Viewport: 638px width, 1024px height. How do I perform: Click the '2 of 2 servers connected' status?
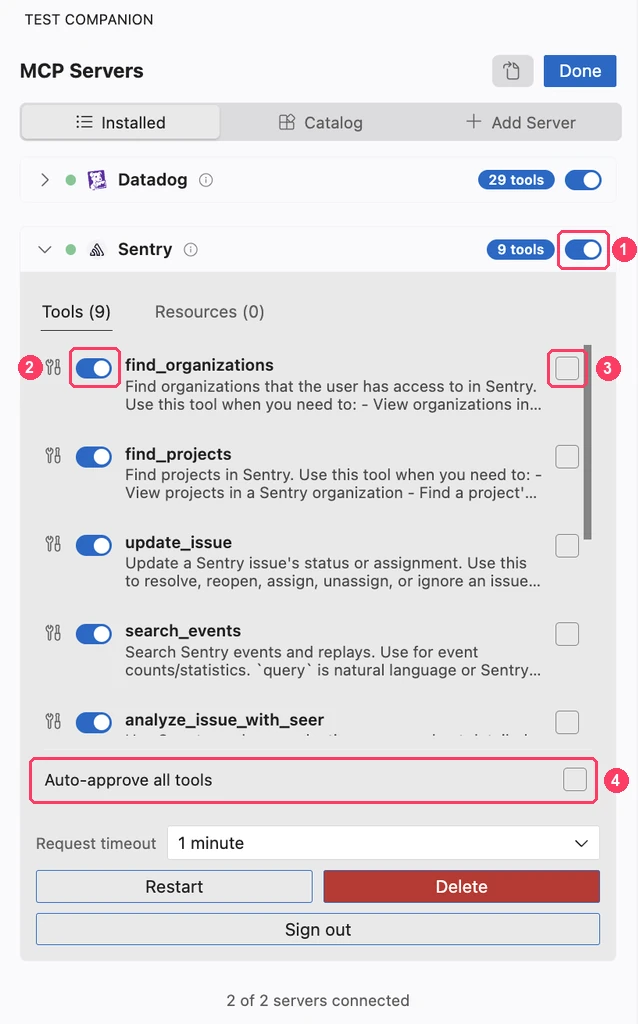pos(318,1000)
